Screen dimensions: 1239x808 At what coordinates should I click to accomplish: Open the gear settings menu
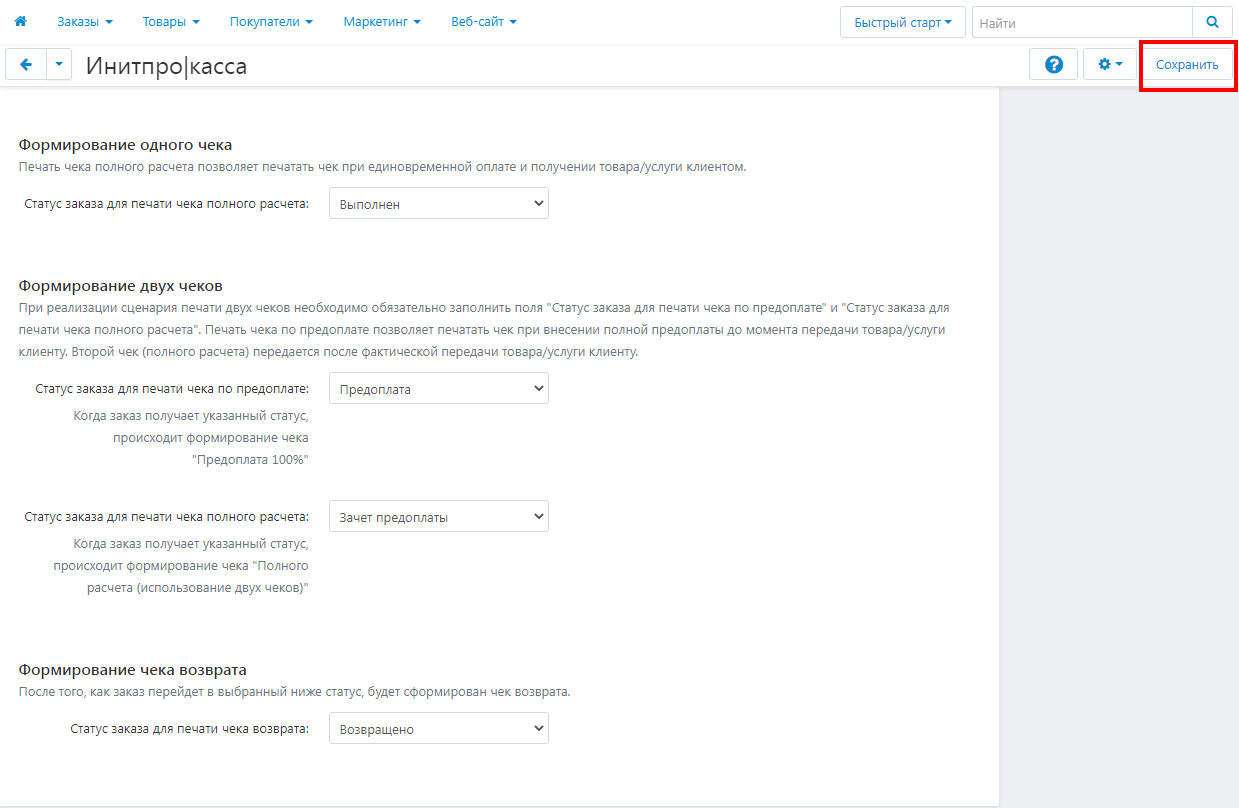point(1110,64)
